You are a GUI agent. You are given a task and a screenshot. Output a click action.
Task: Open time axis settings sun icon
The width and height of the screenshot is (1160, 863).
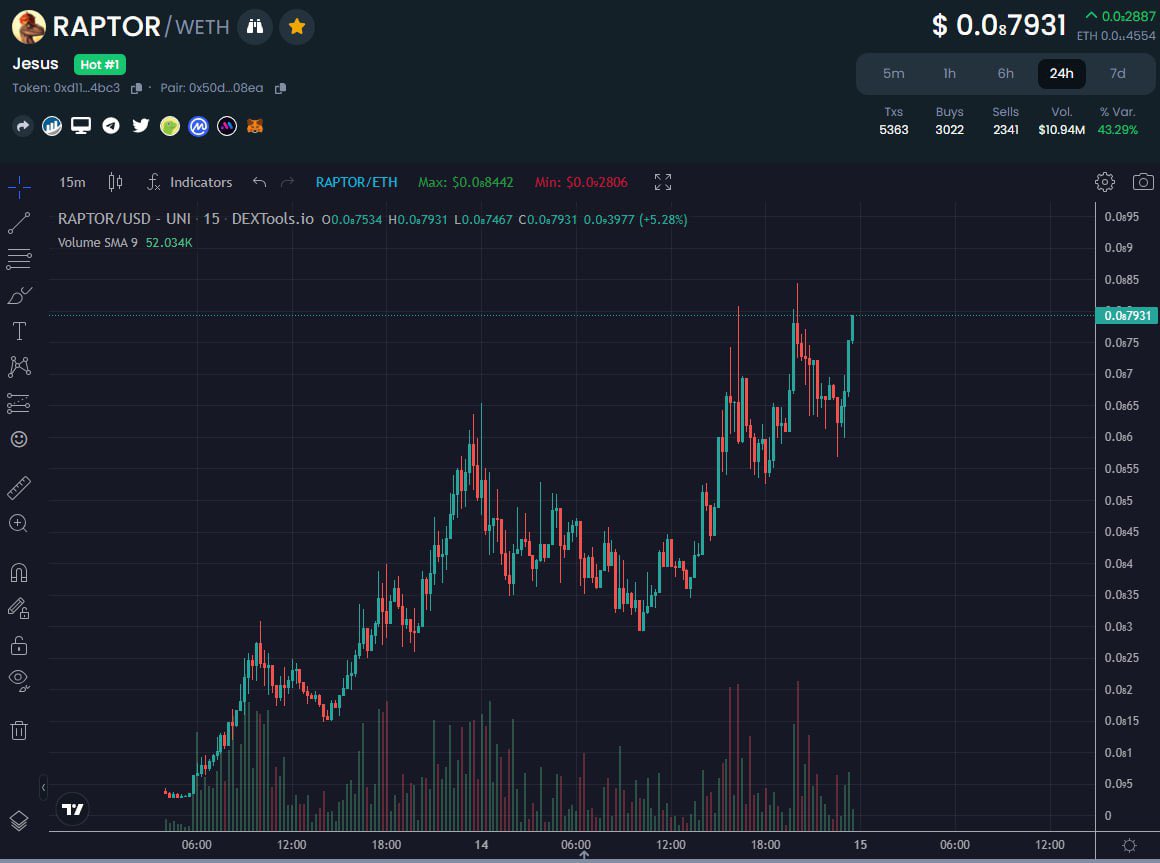tap(1129, 845)
